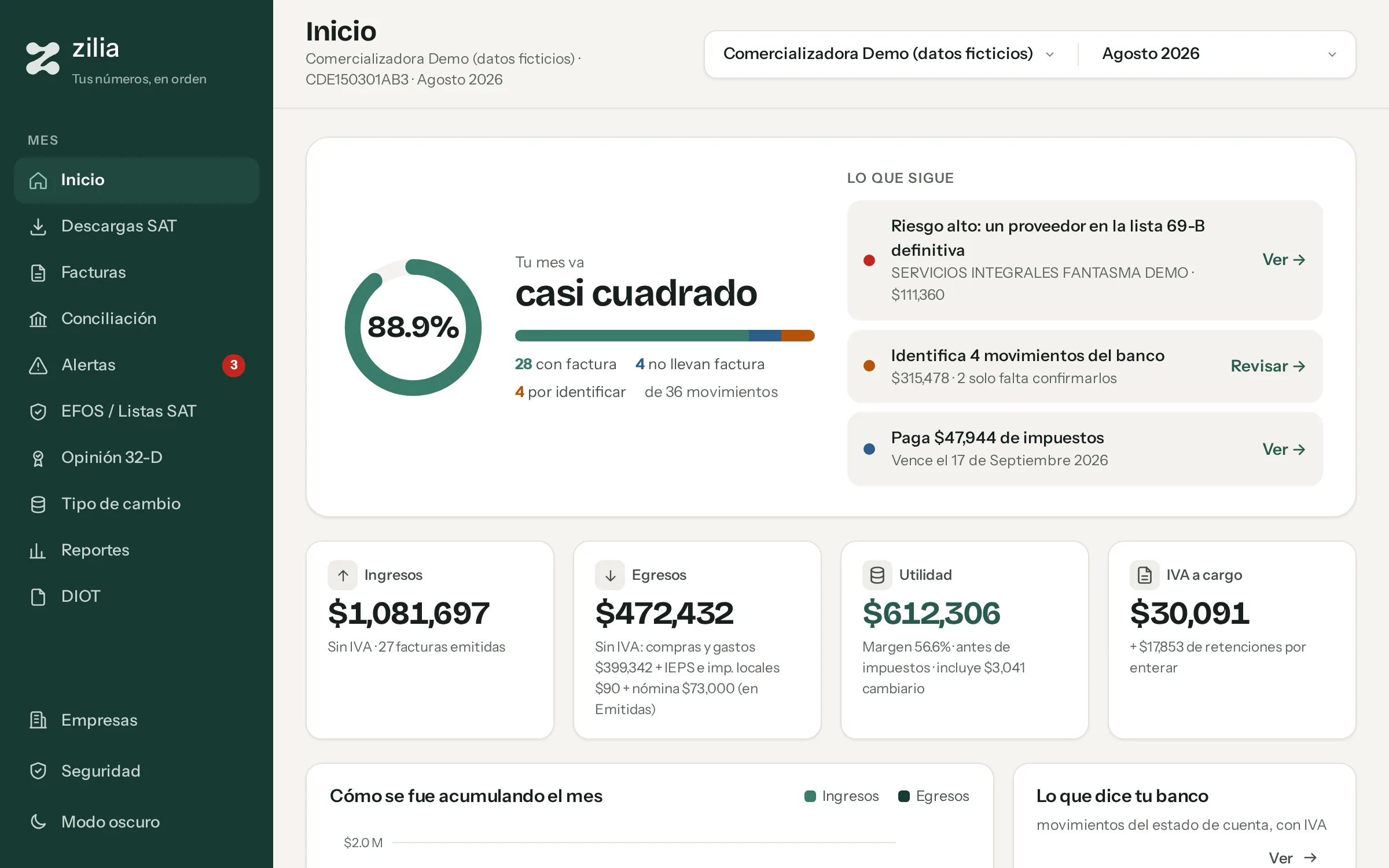Image resolution: width=1389 pixels, height=868 pixels.
Task: Open Seguridad page
Action: point(137,771)
